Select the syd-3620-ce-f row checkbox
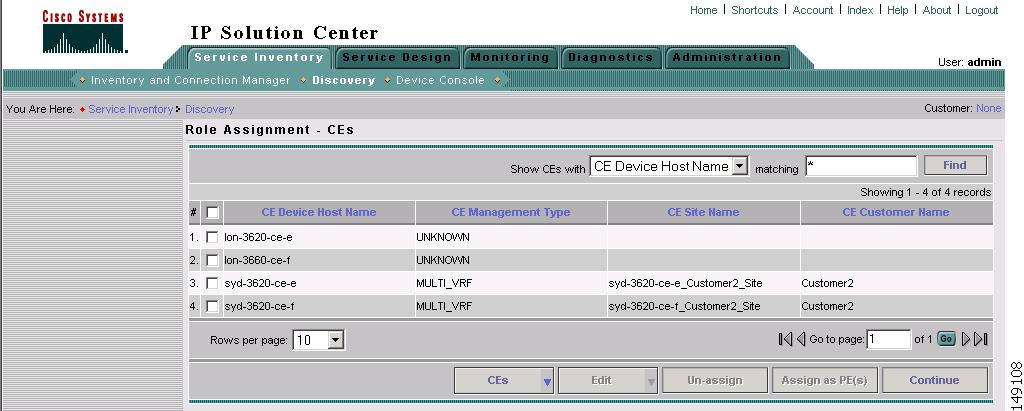 click(212, 306)
